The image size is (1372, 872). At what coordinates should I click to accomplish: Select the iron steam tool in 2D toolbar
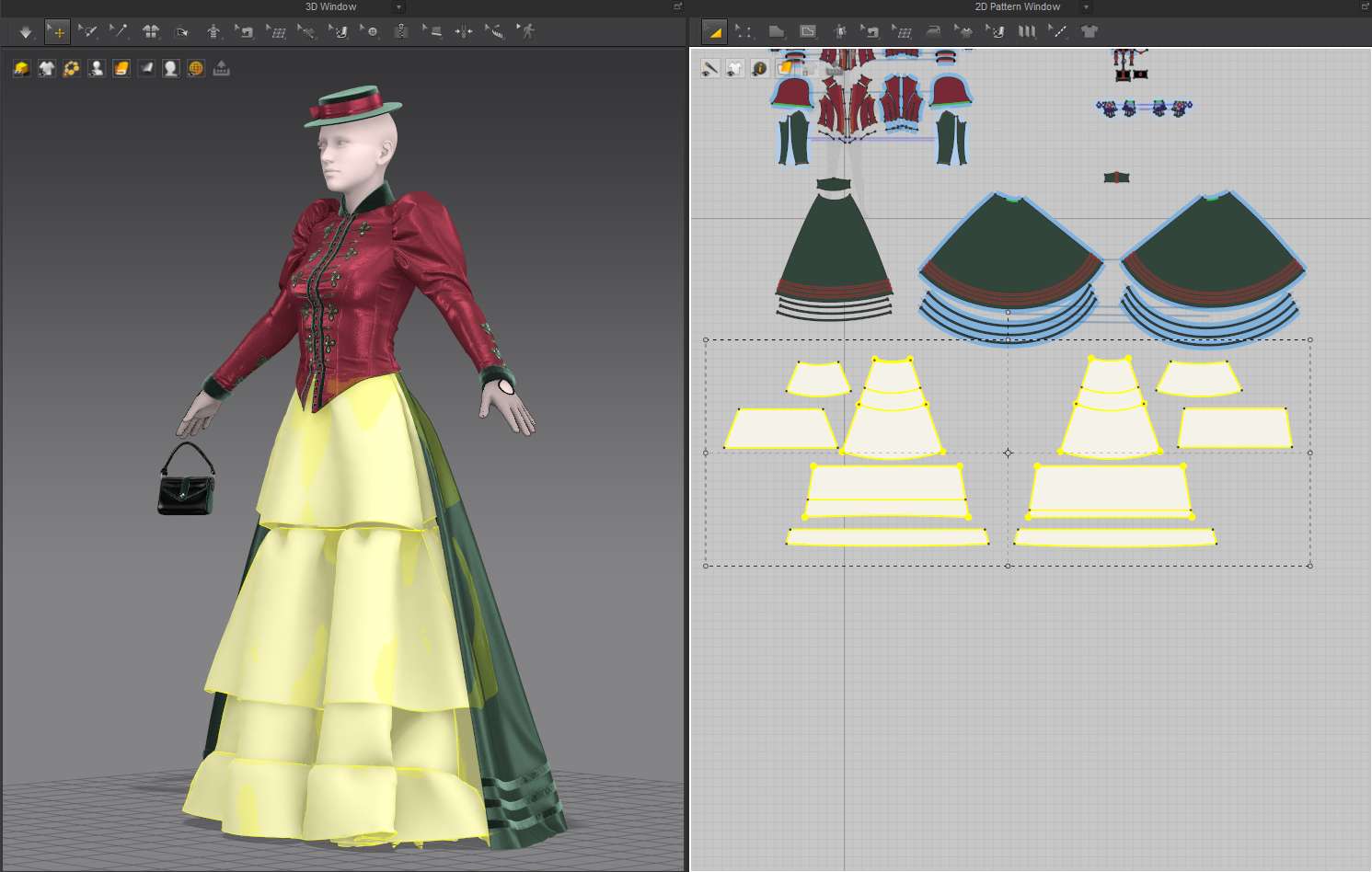tap(933, 32)
